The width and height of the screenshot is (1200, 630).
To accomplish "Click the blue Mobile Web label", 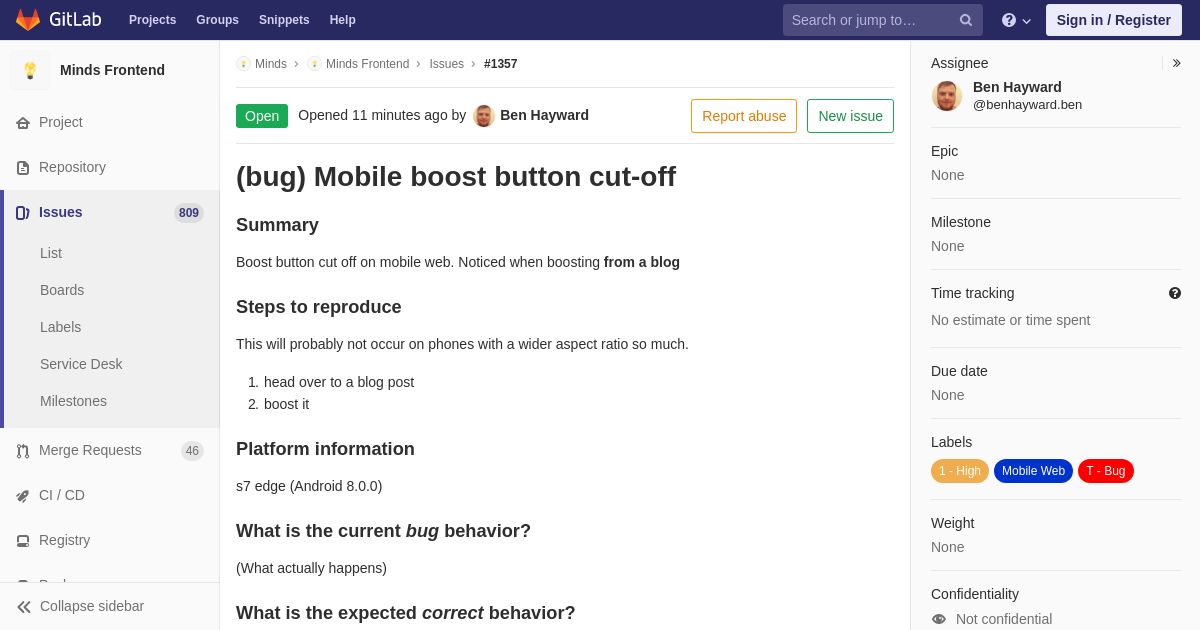I will pos(1033,471).
